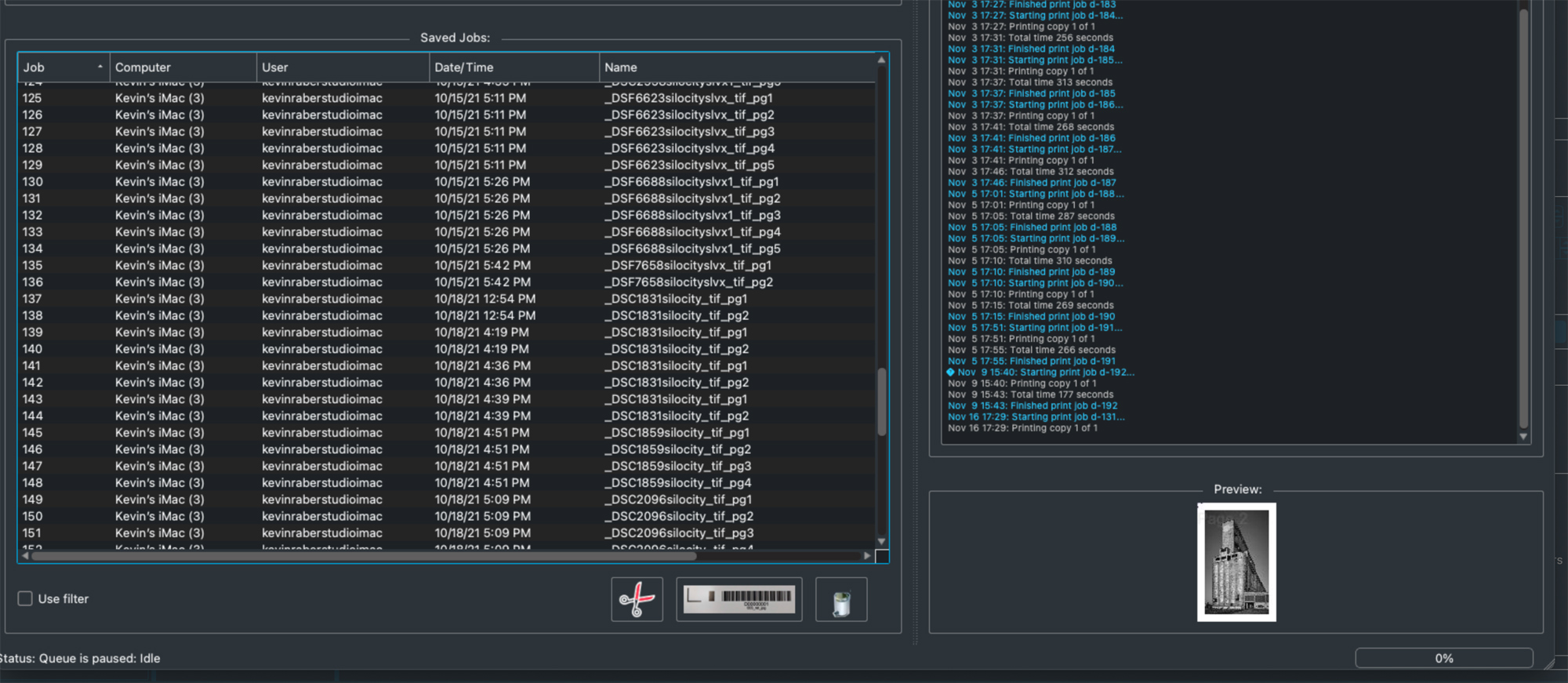The height and width of the screenshot is (683, 1568).
Task: Click the 0% progress bar
Action: coord(1443,659)
